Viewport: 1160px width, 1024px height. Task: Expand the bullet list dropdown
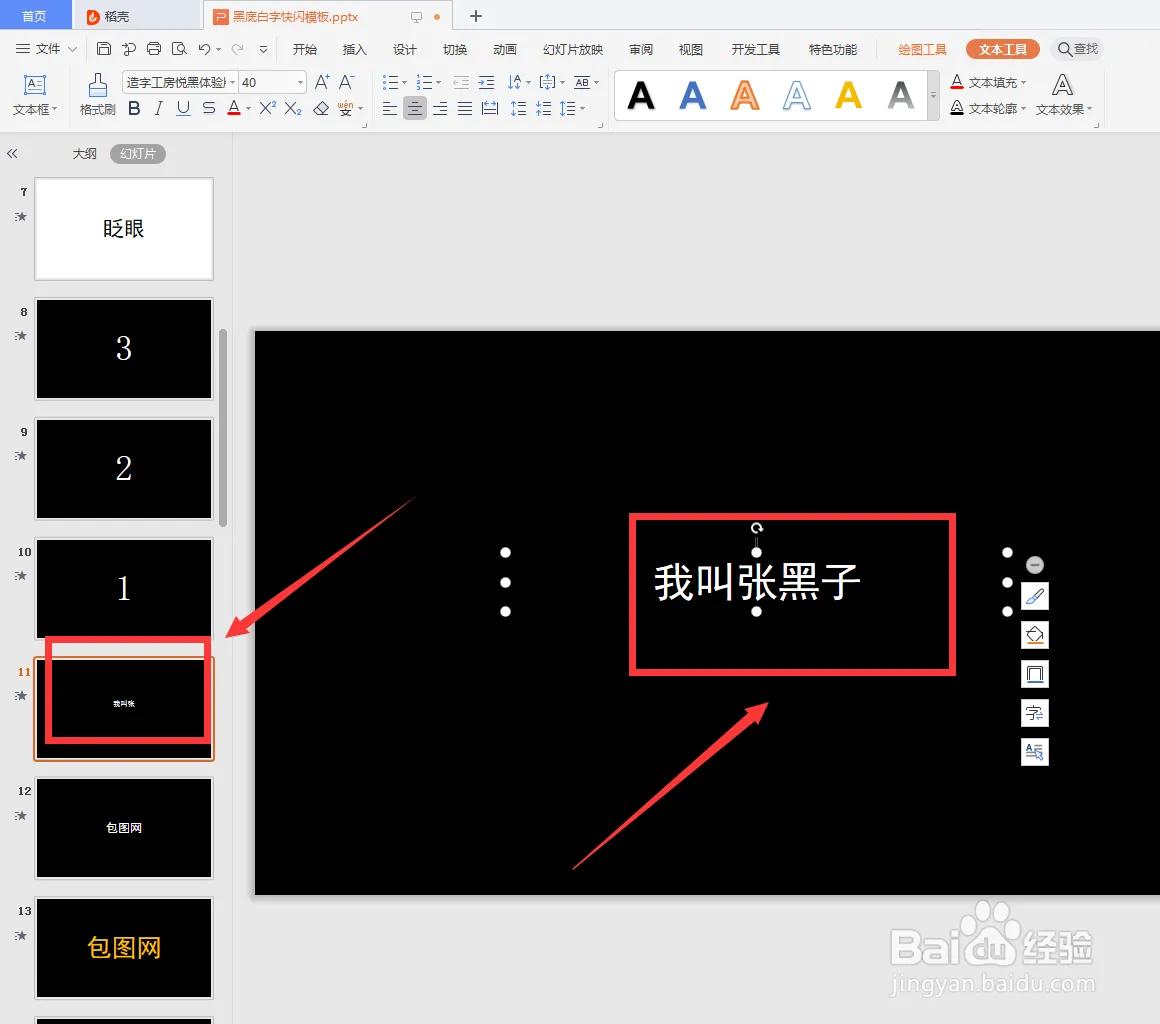point(404,82)
